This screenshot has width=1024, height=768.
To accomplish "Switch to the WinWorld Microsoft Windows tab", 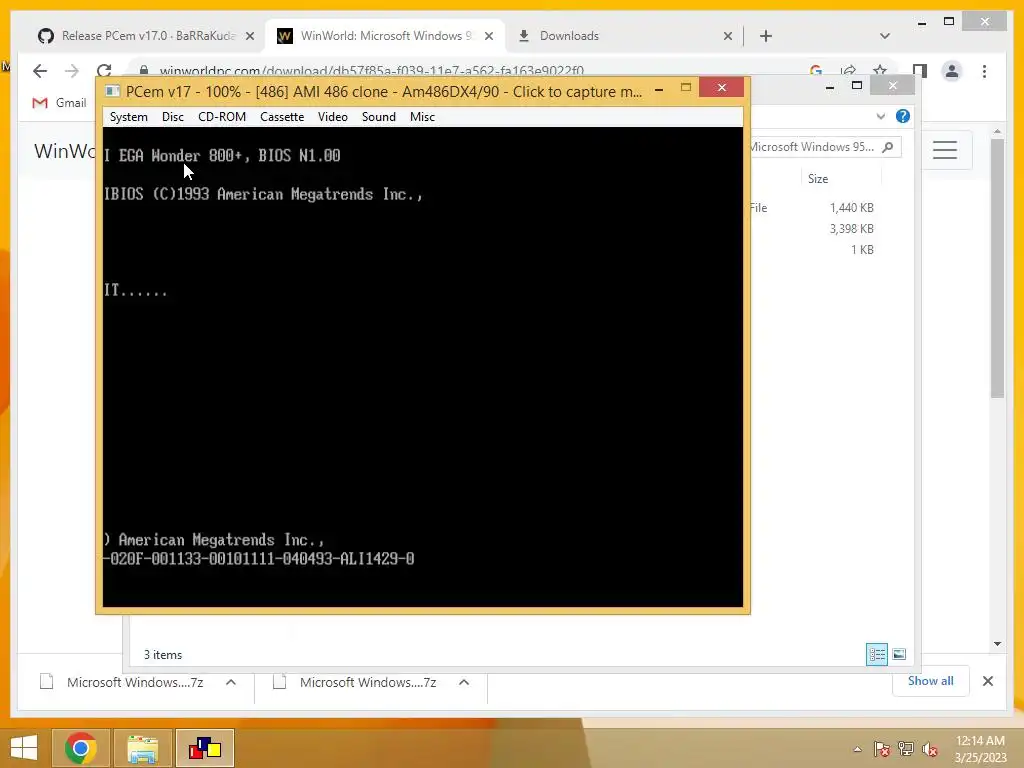I will click(385, 36).
